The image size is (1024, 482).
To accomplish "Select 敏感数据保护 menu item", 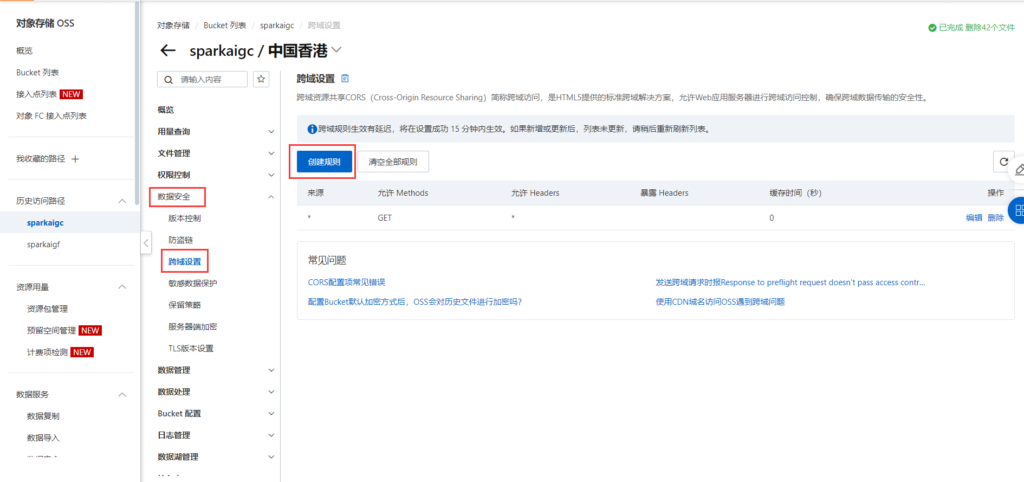I will coord(193,283).
